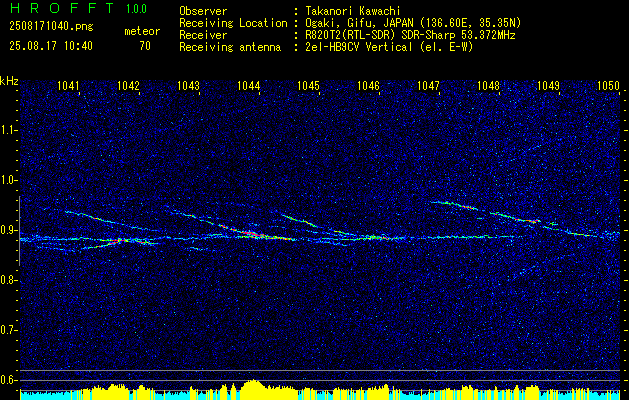Click the Receiver label
Image resolution: width=629 pixels, height=400 pixels.
pos(203,35)
